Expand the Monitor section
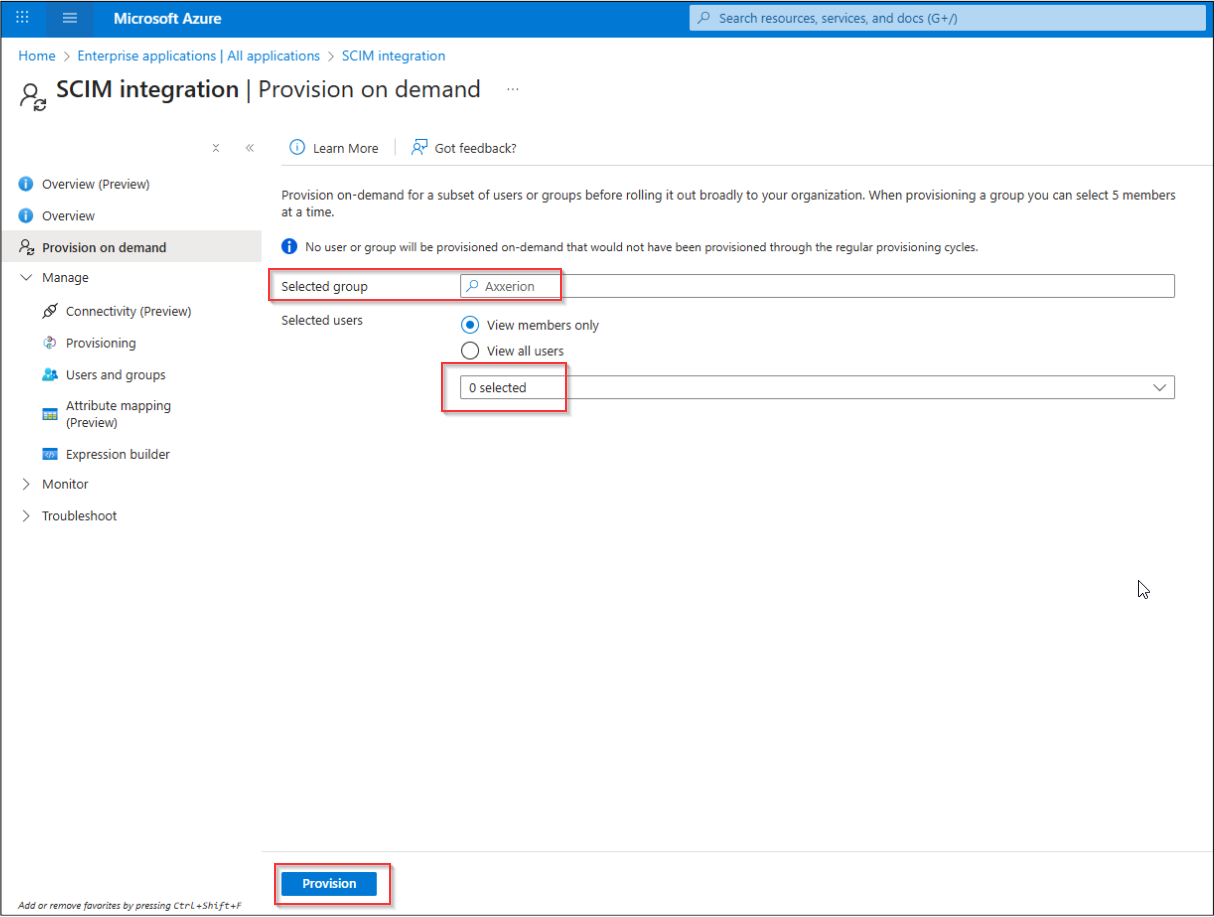 pyautogui.click(x=26, y=484)
